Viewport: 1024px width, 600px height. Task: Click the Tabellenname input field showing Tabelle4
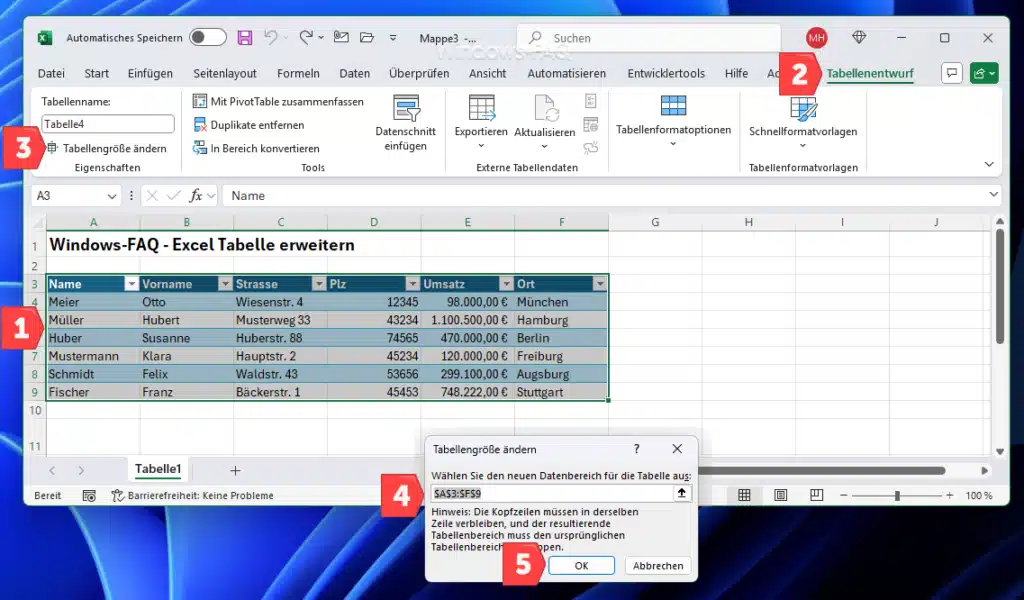107,123
